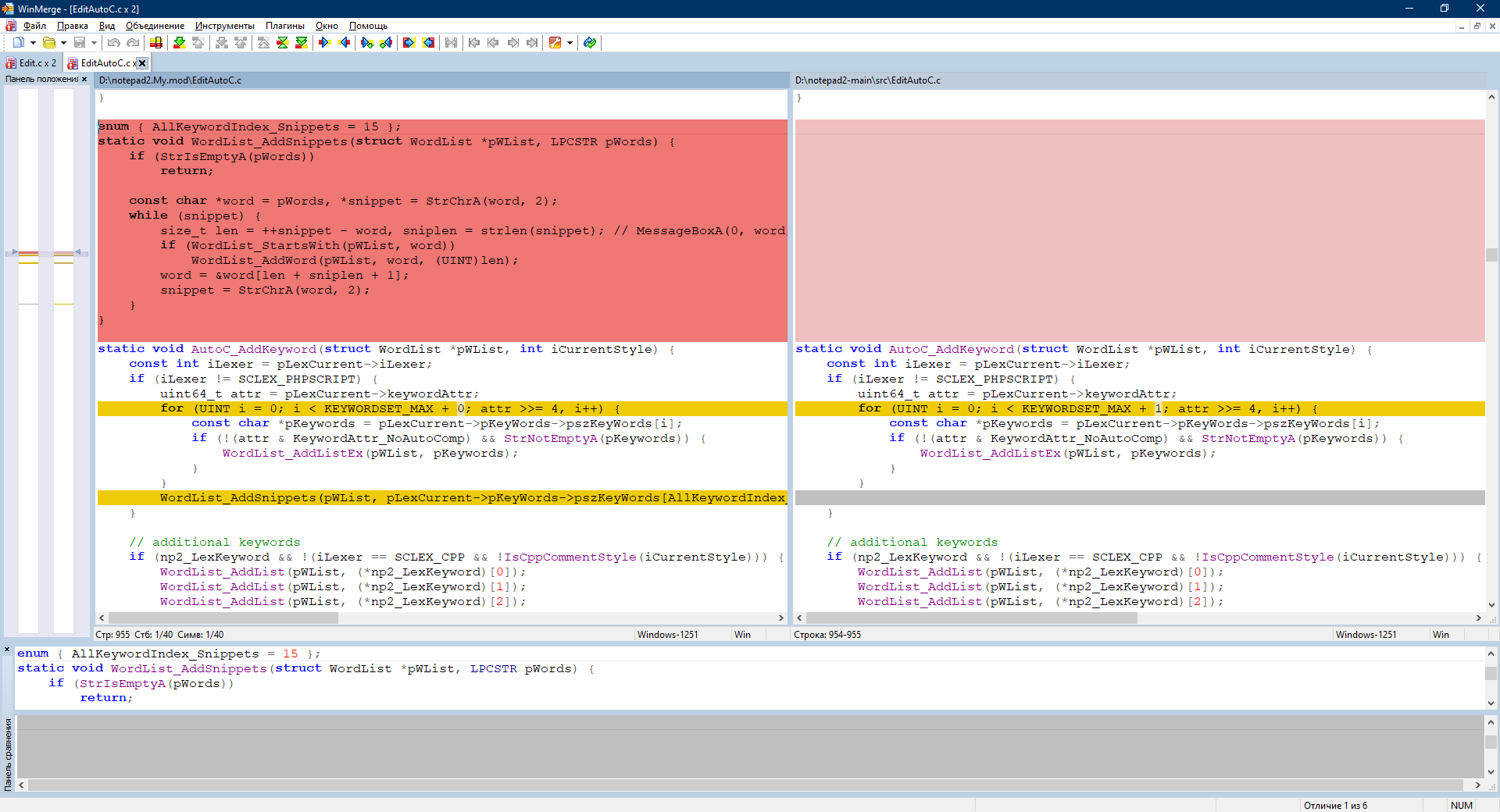Center on the current difference
This screenshot has width=1500, height=812.
(x=283, y=43)
